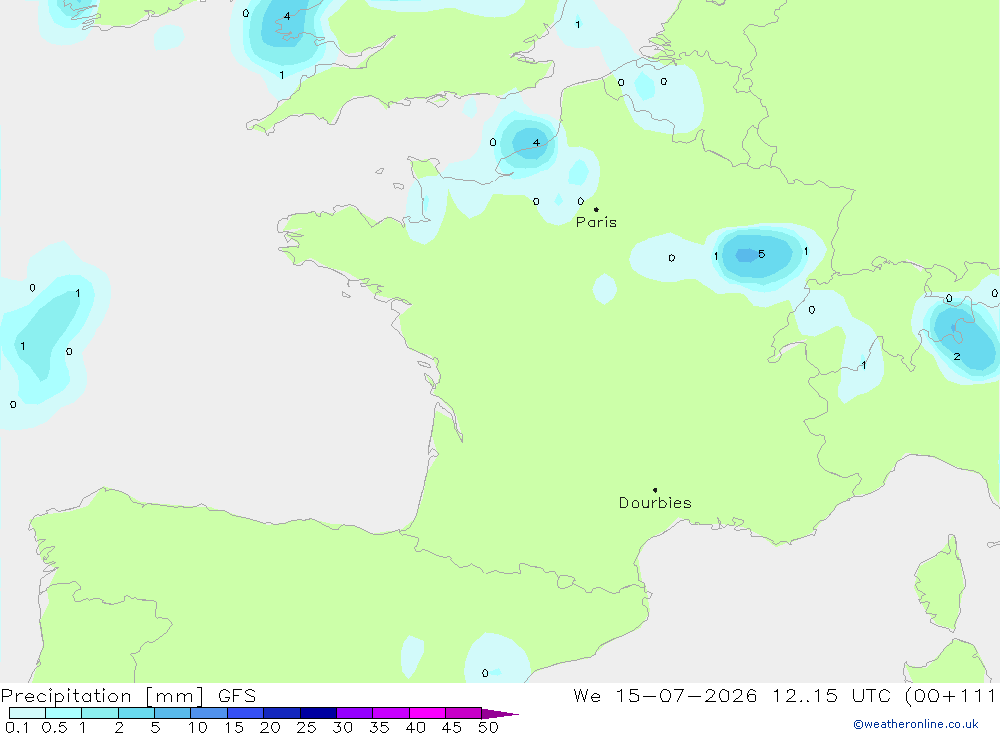Click the 'Precipitation [mm]' title text
Screen dimensions: 1000x733
point(102,696)
